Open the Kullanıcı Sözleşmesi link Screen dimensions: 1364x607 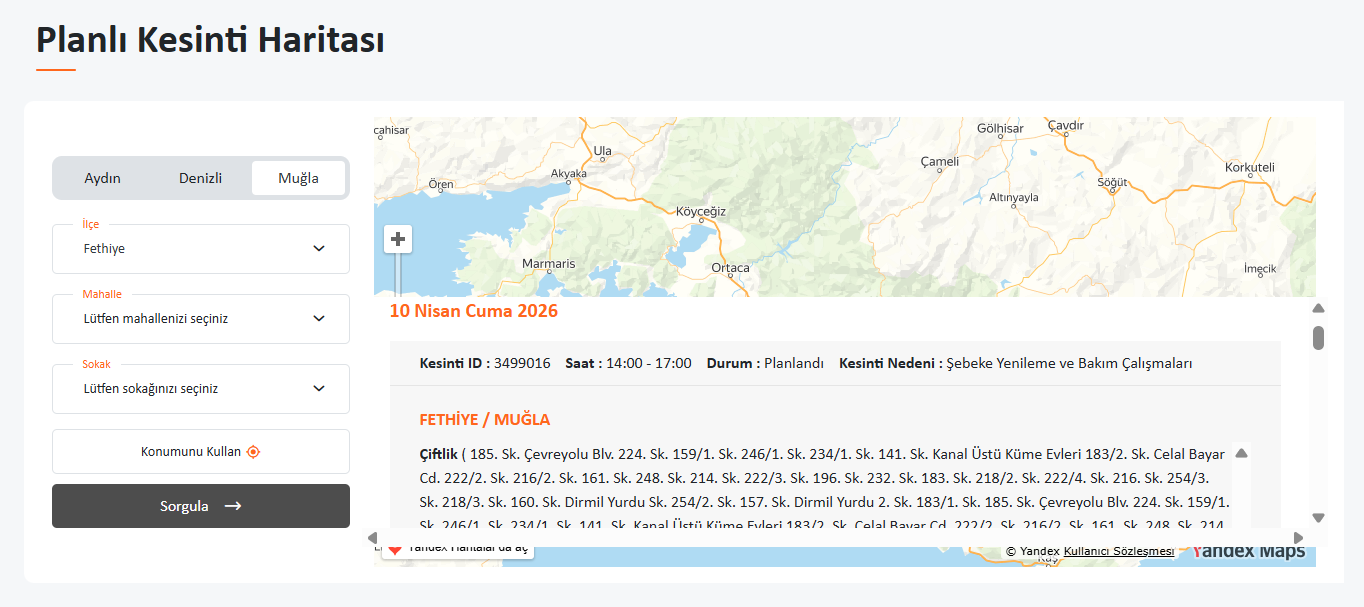click(1119, 551)
